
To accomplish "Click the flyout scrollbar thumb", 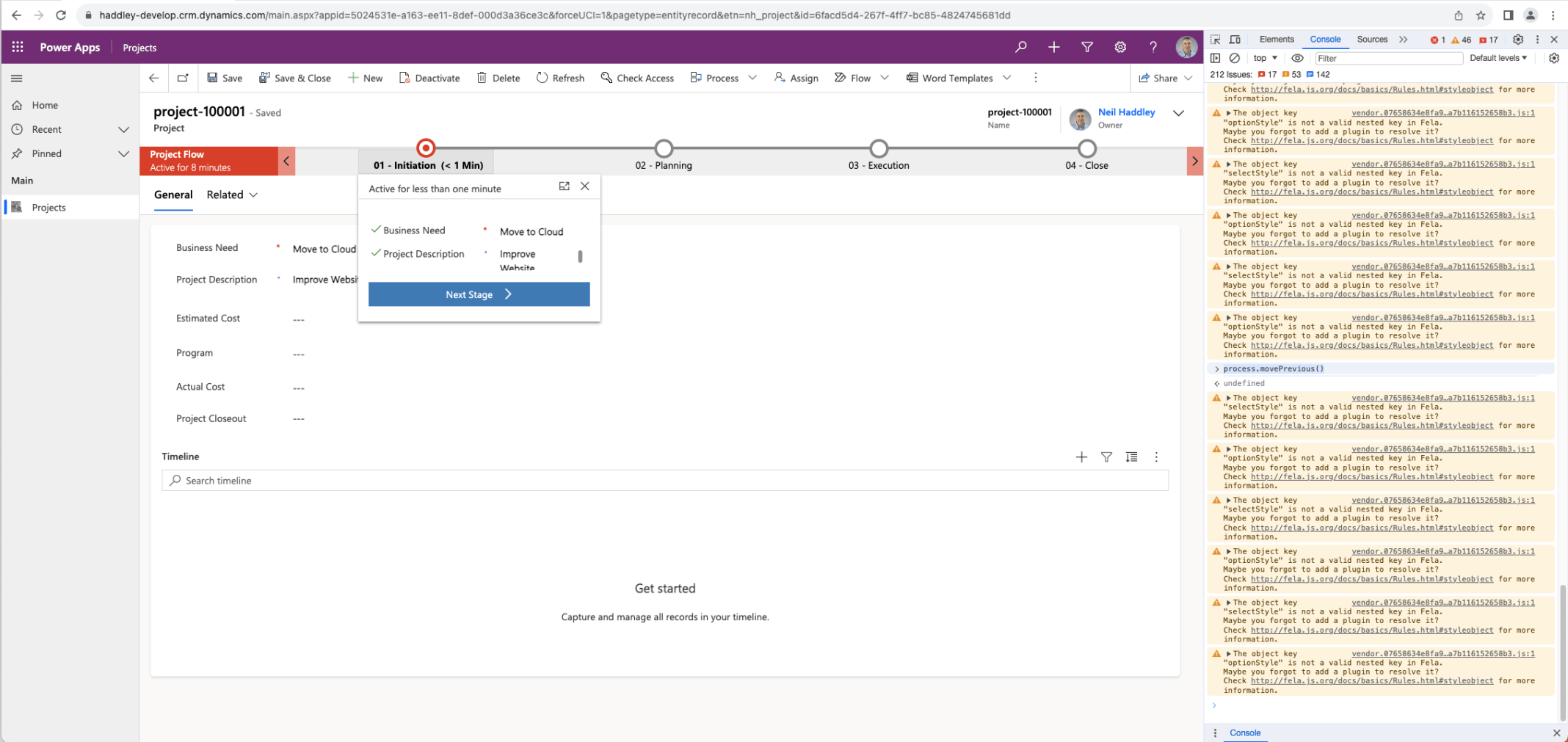I will coord(580,256).
